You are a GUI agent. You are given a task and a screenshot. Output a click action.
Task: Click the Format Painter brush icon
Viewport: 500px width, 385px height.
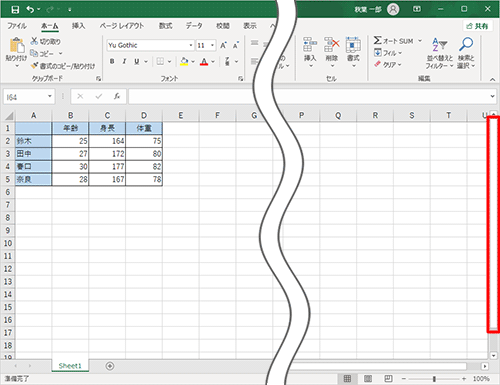coord(34,65)
